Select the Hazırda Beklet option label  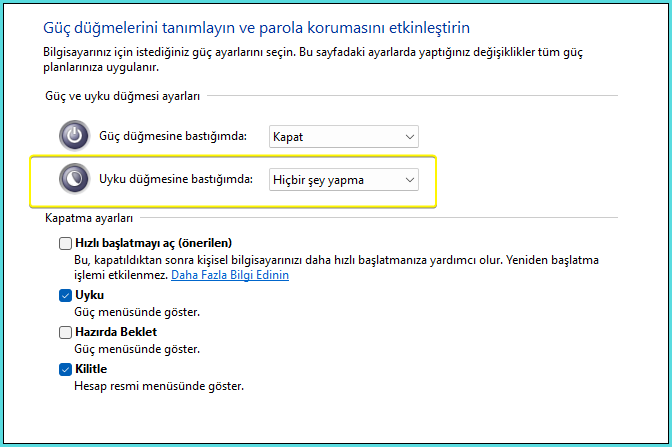point(116,332)
